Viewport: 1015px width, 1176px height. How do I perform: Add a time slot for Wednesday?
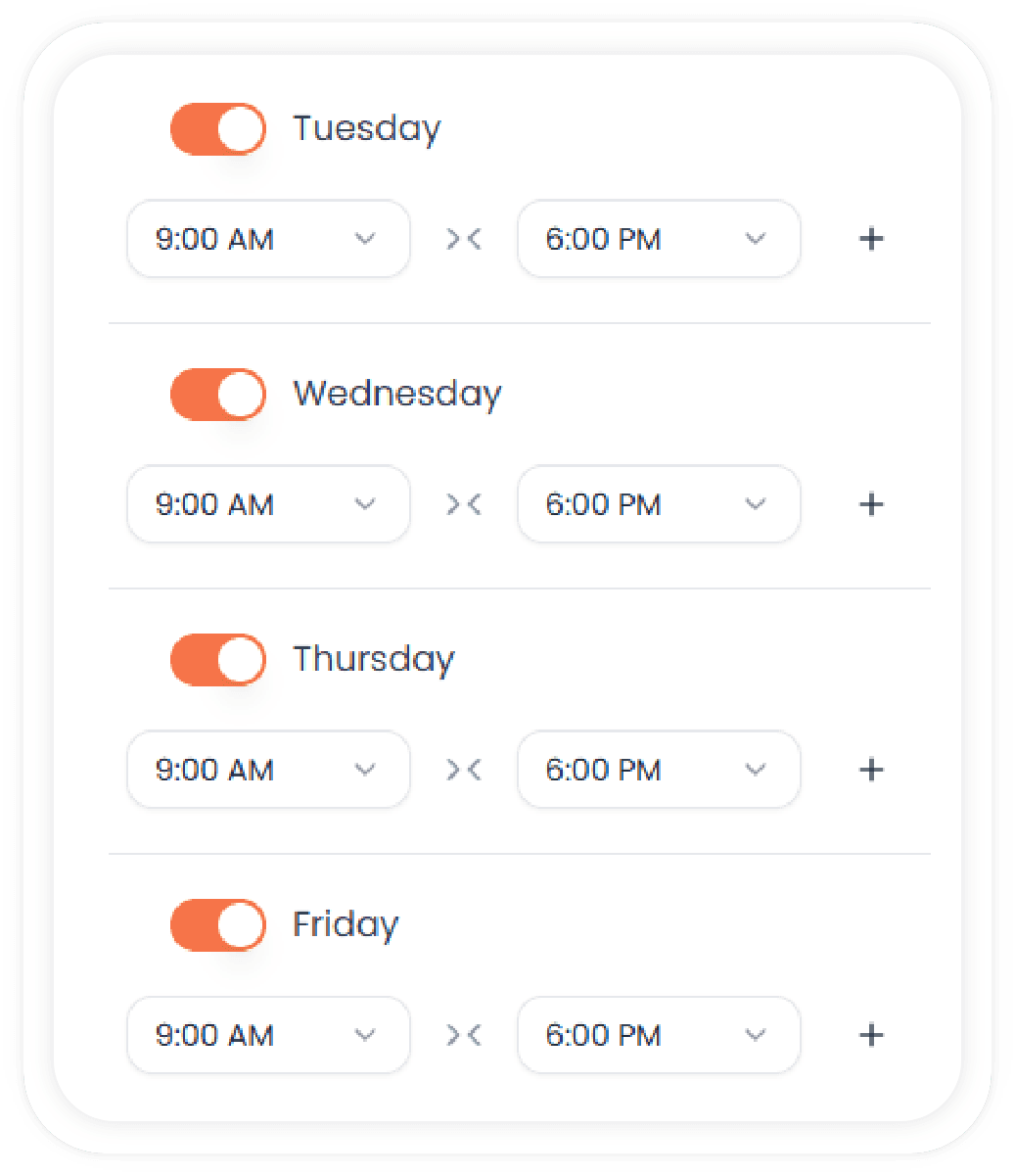click(870, 504)
